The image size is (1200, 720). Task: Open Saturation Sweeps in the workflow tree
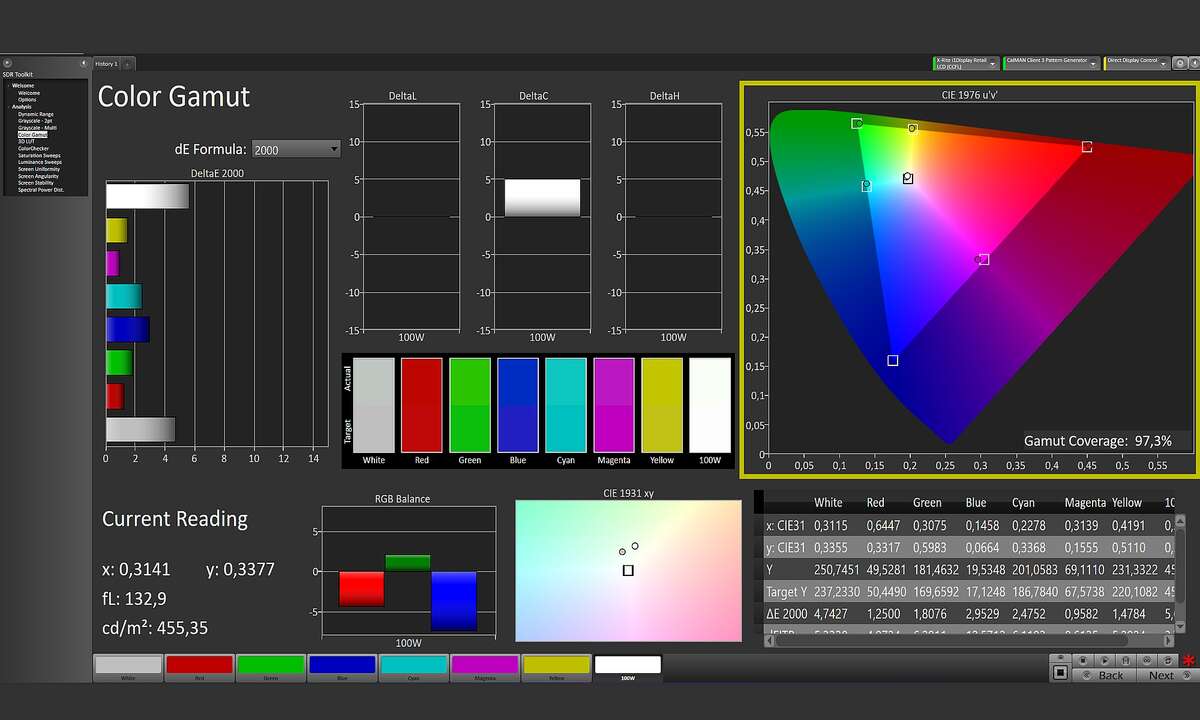[39, 156]
